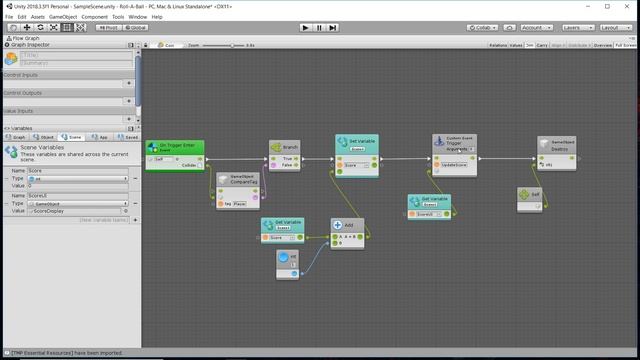This screenshot has height=360, width=640.
Task: Click the Step frame button
Action: click(x=333, y=28)
